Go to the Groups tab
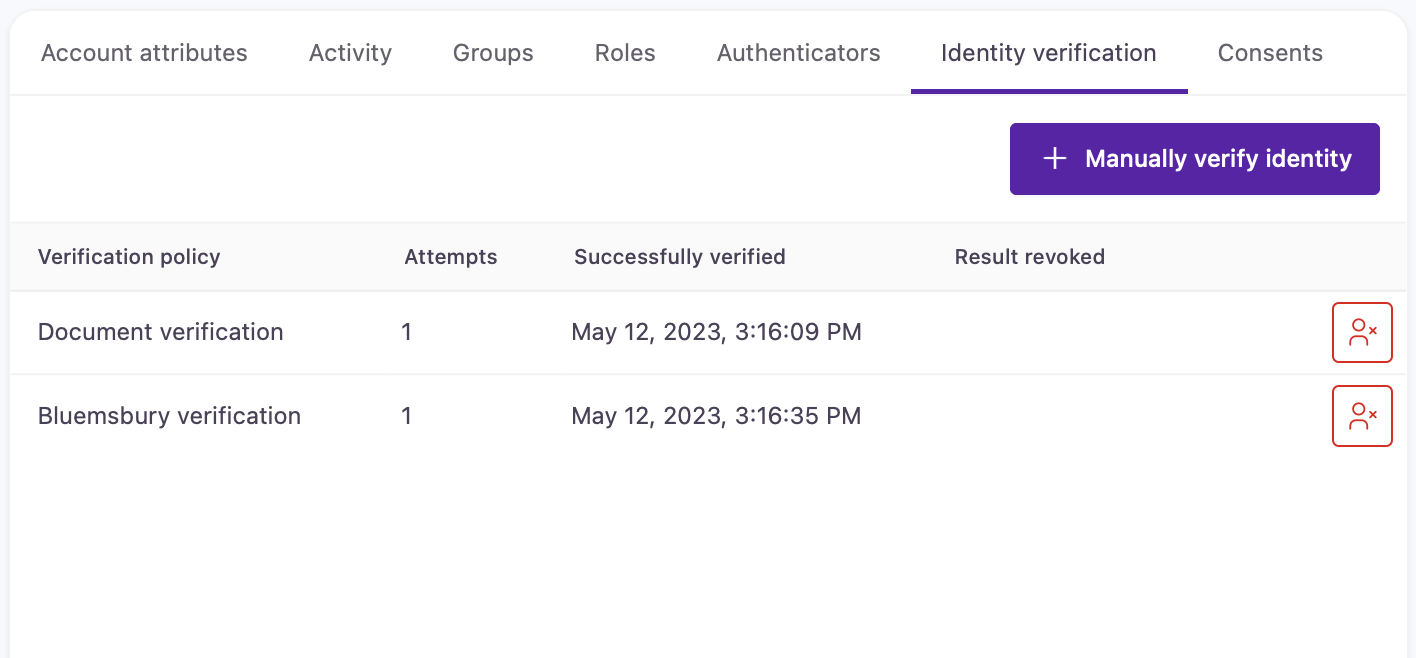This screenshot has width=1416, height=658. click(493, 53)
